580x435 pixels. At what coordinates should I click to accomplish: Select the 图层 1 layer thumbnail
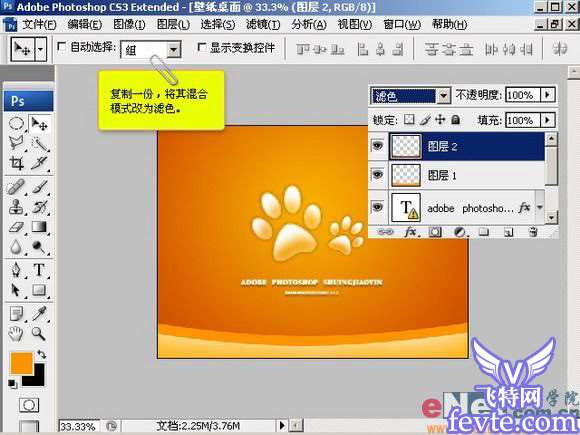coord(406,175)
